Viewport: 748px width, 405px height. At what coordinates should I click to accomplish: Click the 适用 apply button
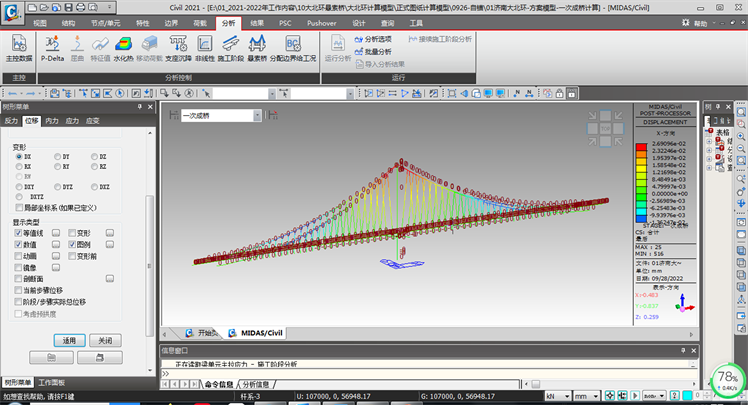[x=69, y=340]
